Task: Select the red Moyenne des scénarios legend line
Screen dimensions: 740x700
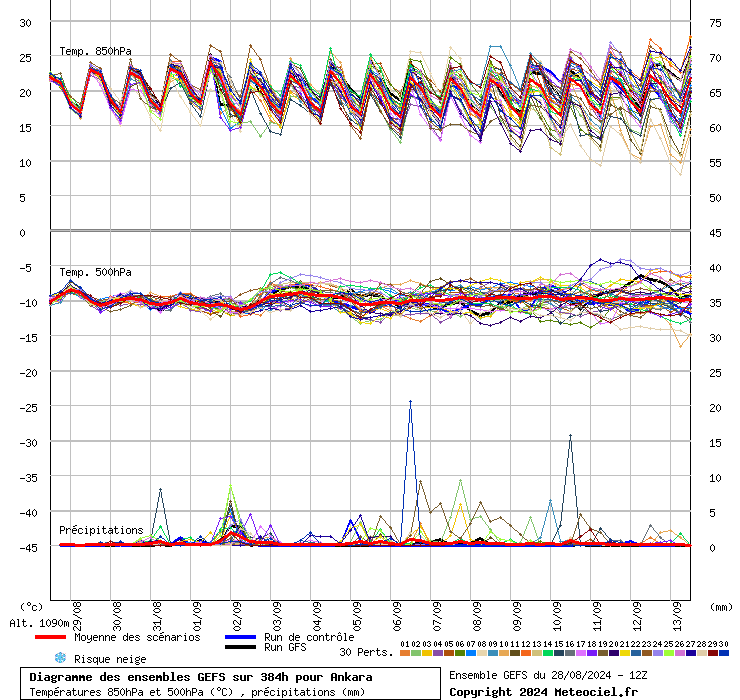Action: click(50, 637)
